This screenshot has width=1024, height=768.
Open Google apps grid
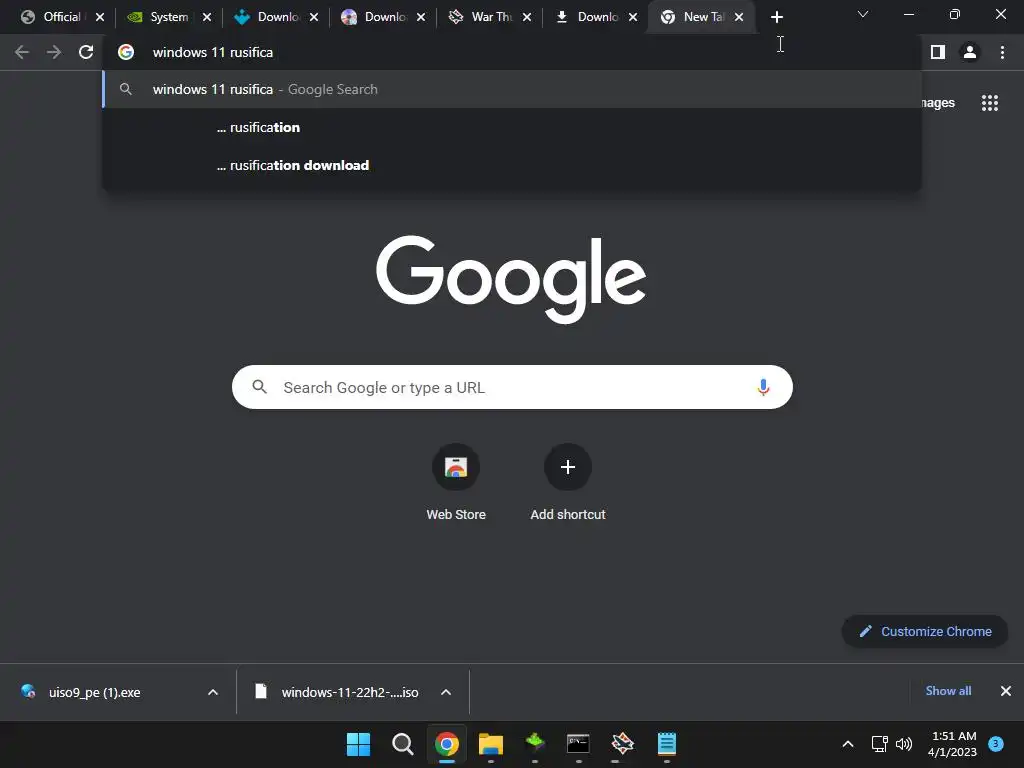989,103
